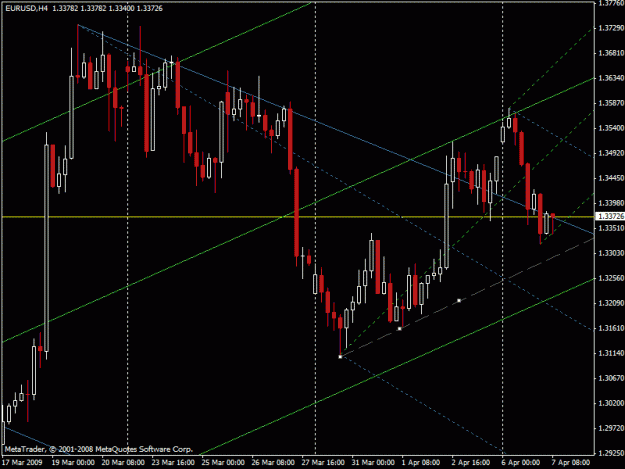Click the 1.32090 price scale label
The width and height of the screenshot is (625, 469).
click(611, 303)
